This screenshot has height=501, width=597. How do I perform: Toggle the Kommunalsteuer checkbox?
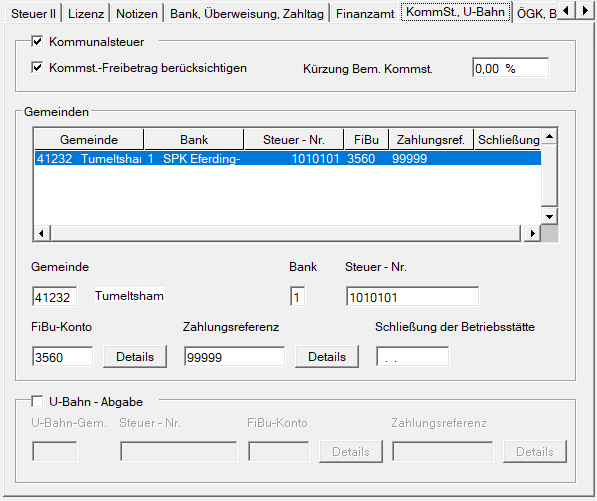click(37, 41)
